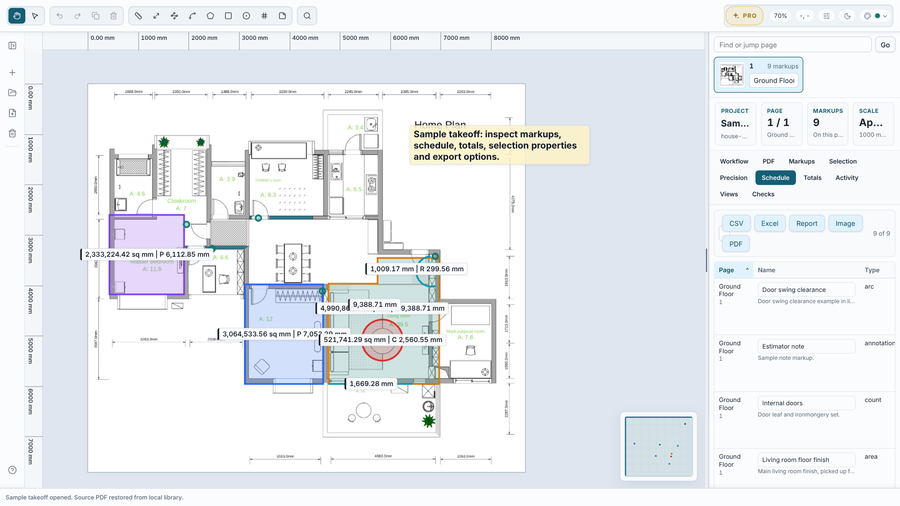This screenshot has height=506, width=900.
Task: Open the 70% zoom level control
Action: pyautogui.click(x=780, y=16)
